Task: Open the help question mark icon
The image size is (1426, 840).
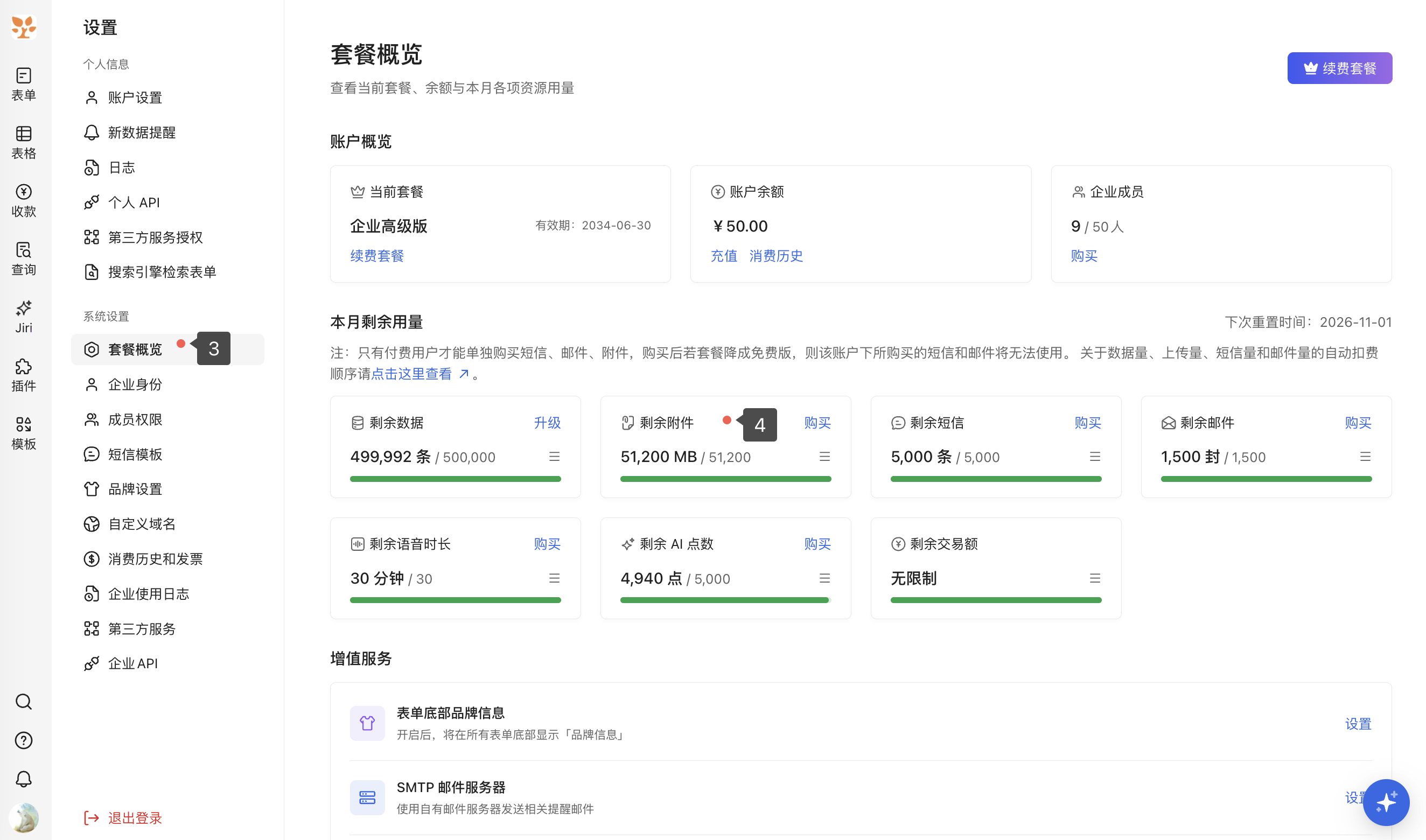Action: [x=24, y=740]
